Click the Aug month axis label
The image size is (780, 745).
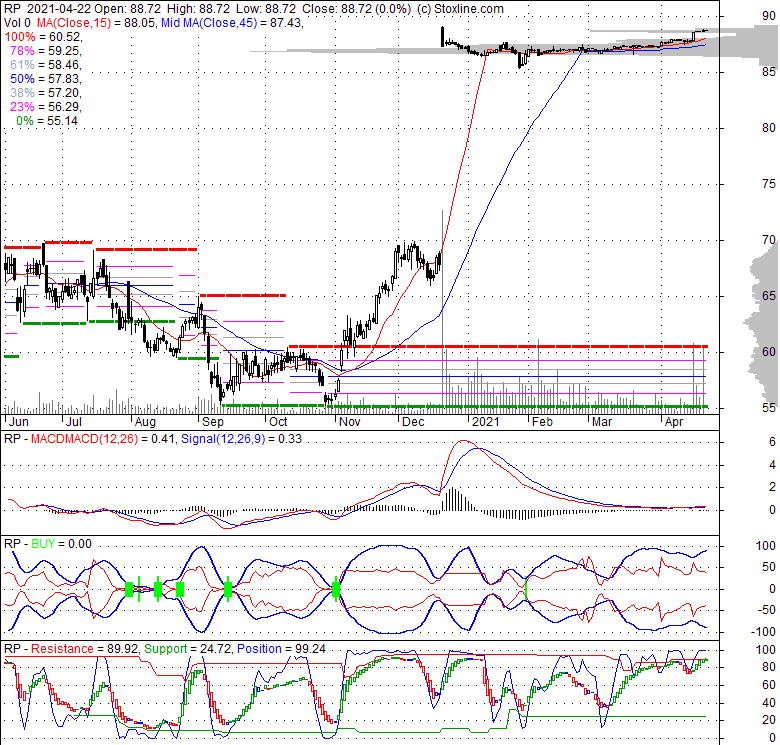[x=145, y=422]
